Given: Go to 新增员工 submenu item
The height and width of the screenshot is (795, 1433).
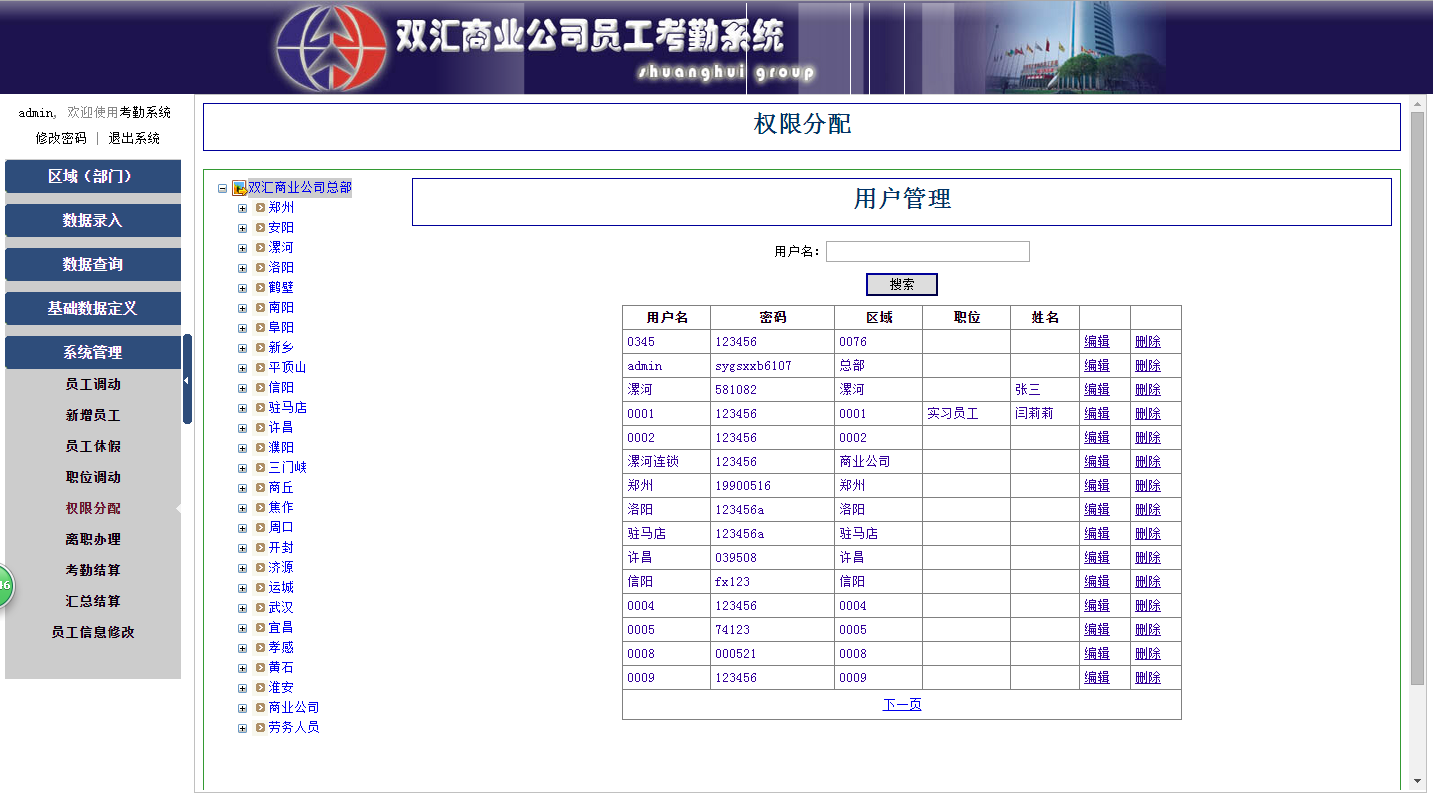Looking at the screenshot, I should (93, 415).
